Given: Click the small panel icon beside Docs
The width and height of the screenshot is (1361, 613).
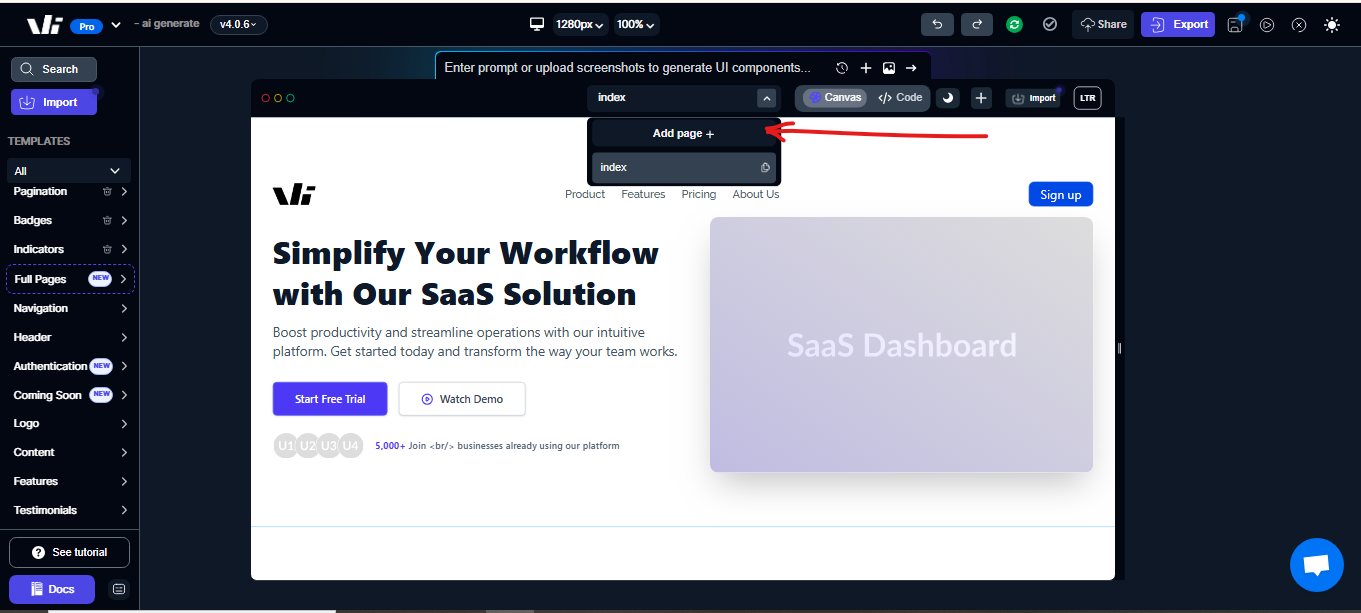Looking at the screenshot, I should pos(119,589).
